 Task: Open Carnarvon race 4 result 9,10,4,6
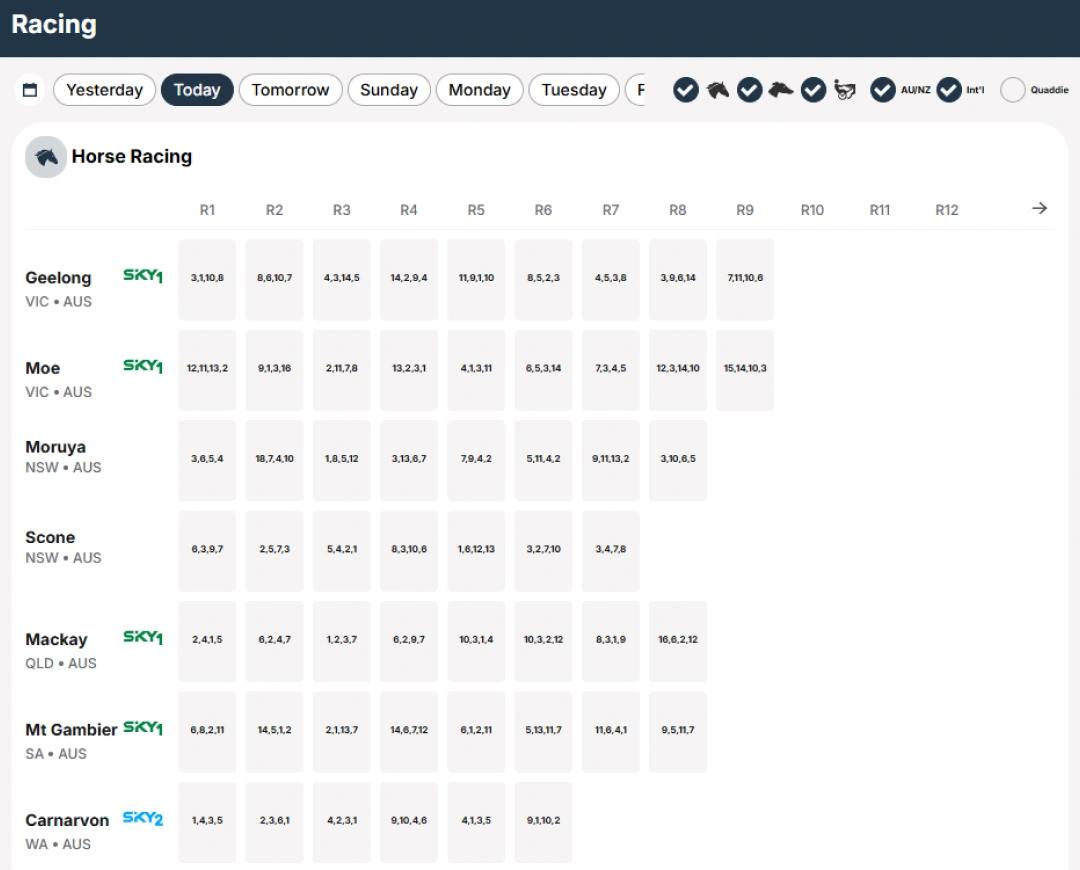tap(409, 822)
